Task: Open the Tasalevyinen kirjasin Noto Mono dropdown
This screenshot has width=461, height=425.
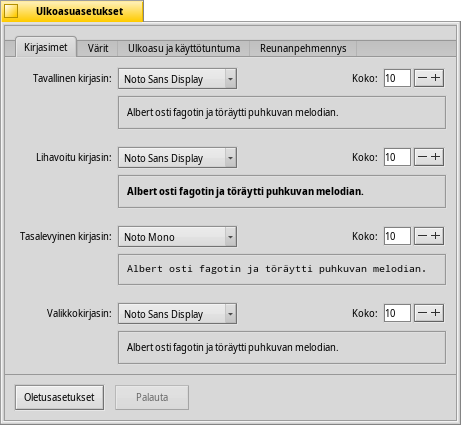Action: click(177, 237)
